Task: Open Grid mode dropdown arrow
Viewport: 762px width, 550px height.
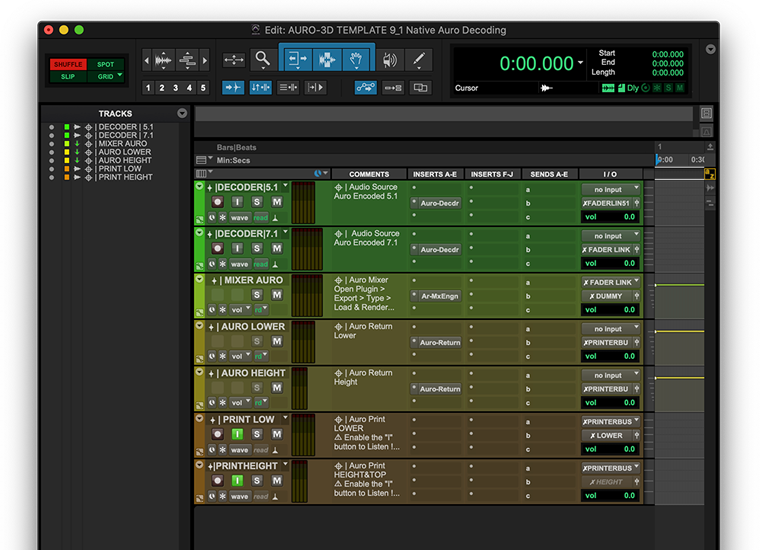Action: pyautogui.click(x=120, y=76)
